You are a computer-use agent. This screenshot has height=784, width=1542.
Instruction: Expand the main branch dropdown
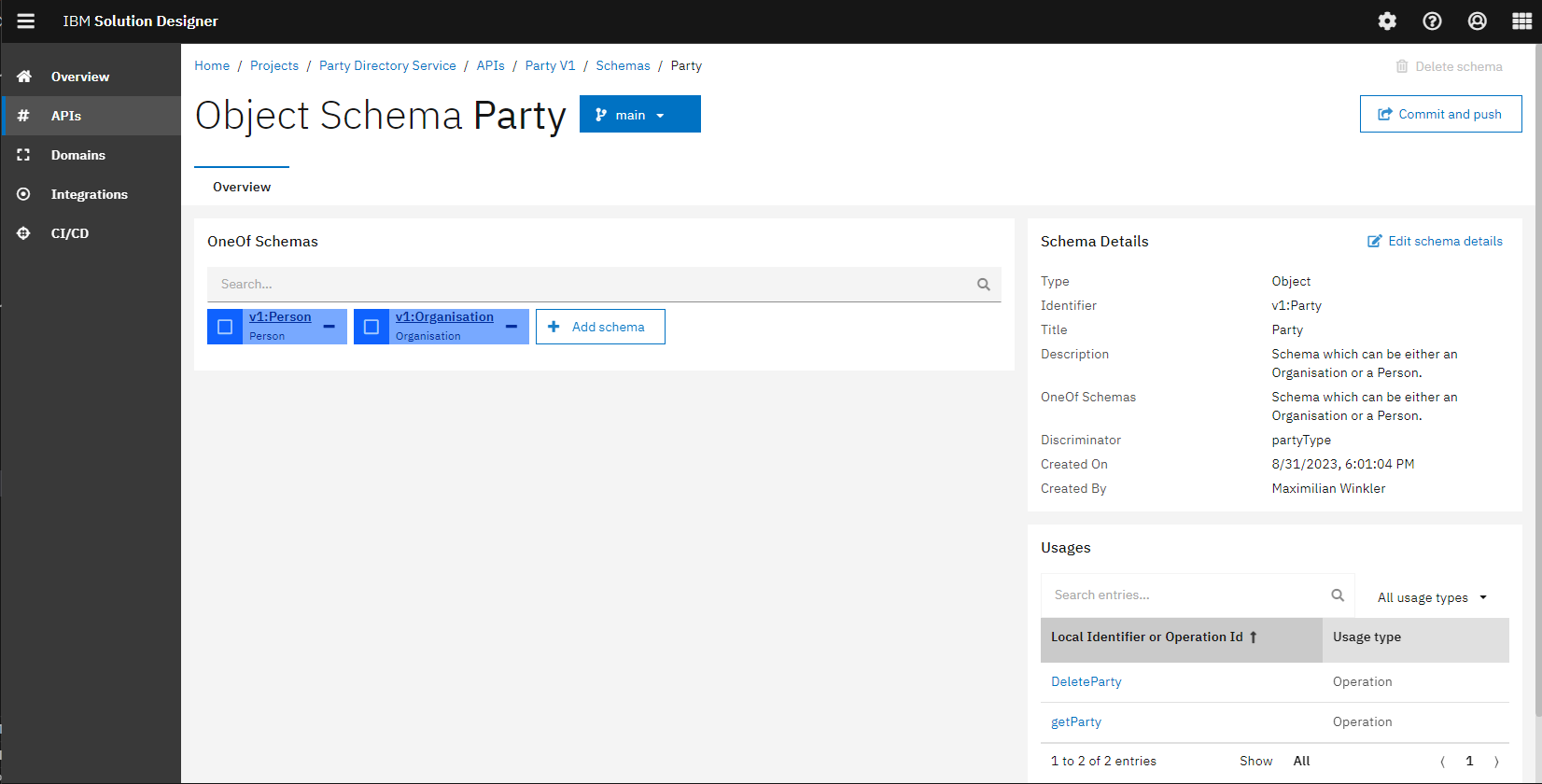(639, 115)
